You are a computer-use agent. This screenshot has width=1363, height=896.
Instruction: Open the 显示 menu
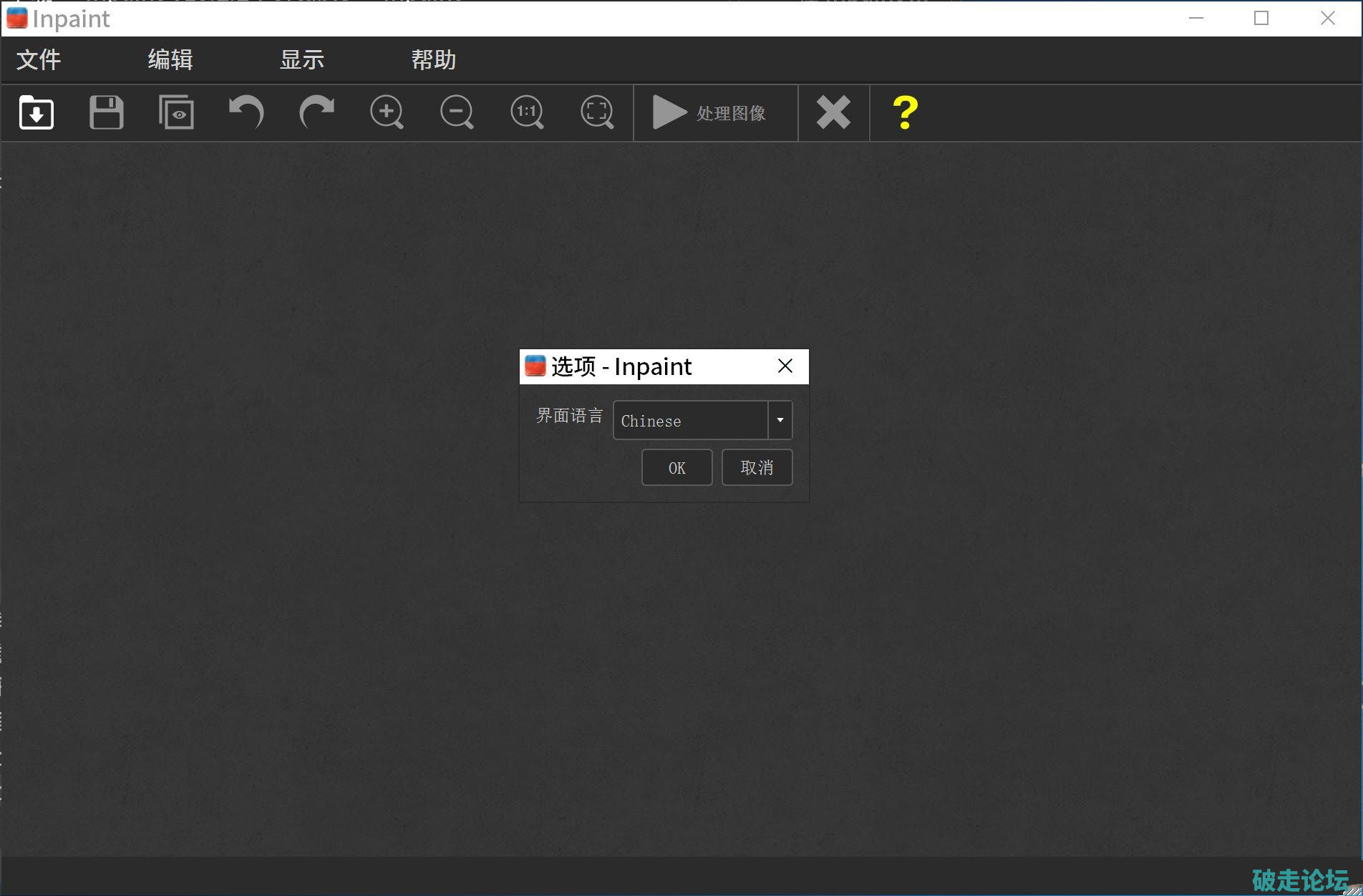point(302,59)
